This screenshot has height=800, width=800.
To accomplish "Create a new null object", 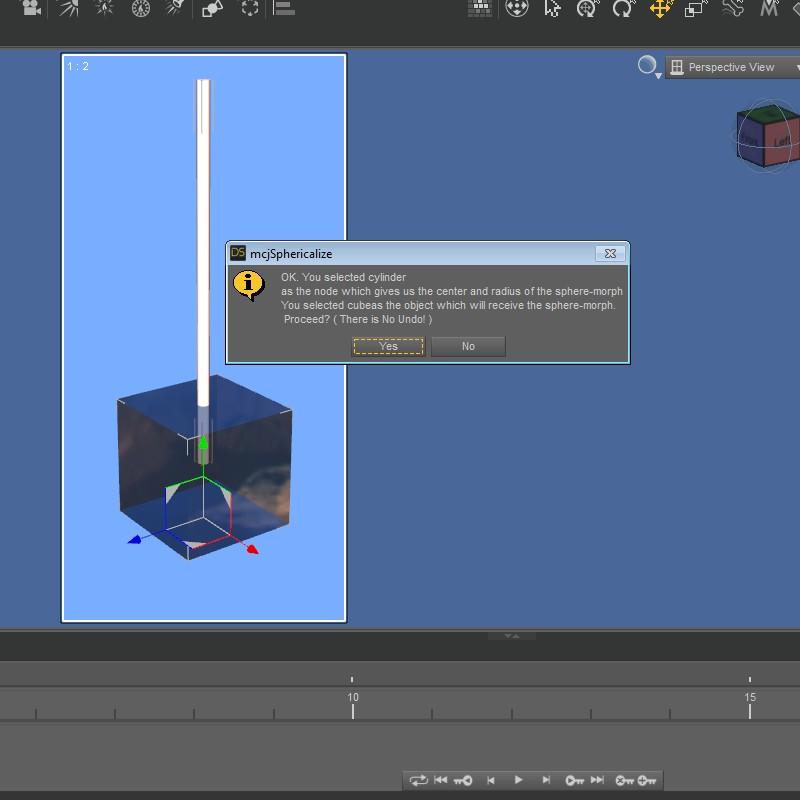I will [x=250, y=8].
